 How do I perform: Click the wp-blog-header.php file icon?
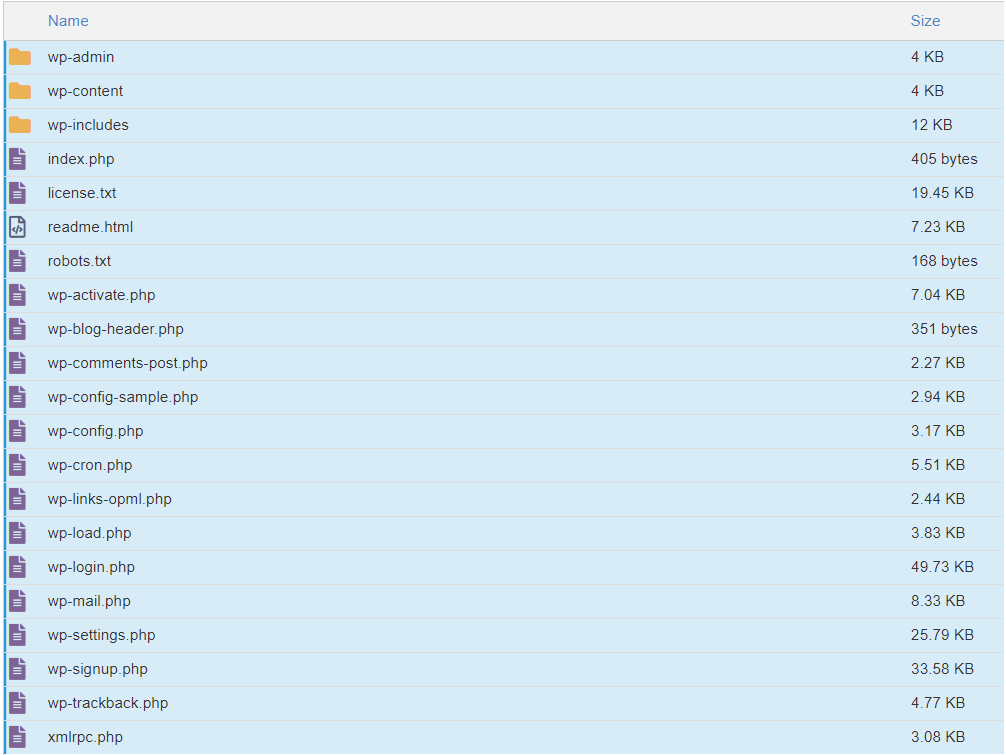18,329
